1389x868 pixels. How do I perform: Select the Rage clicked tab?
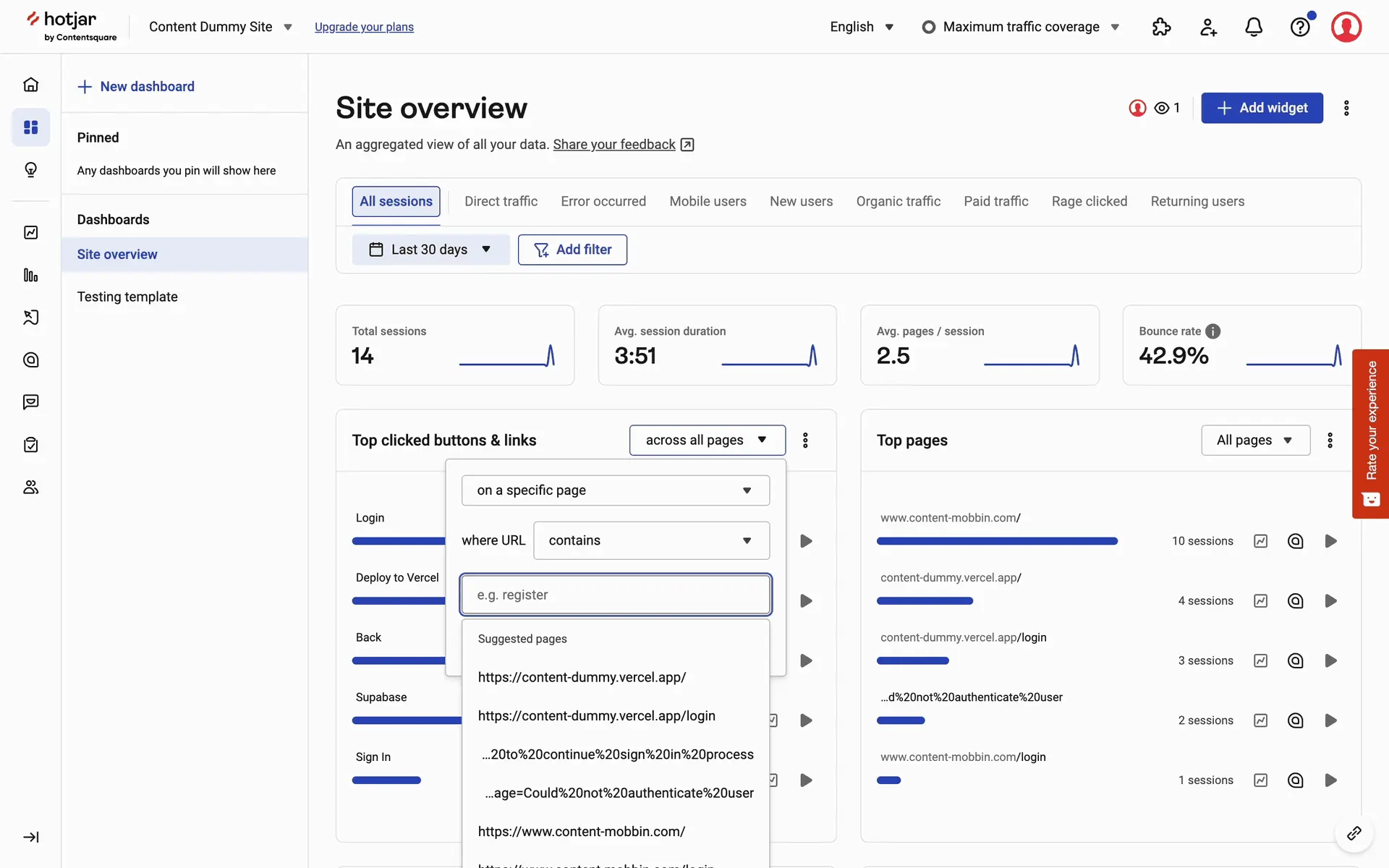click(x=1089, y=201)
